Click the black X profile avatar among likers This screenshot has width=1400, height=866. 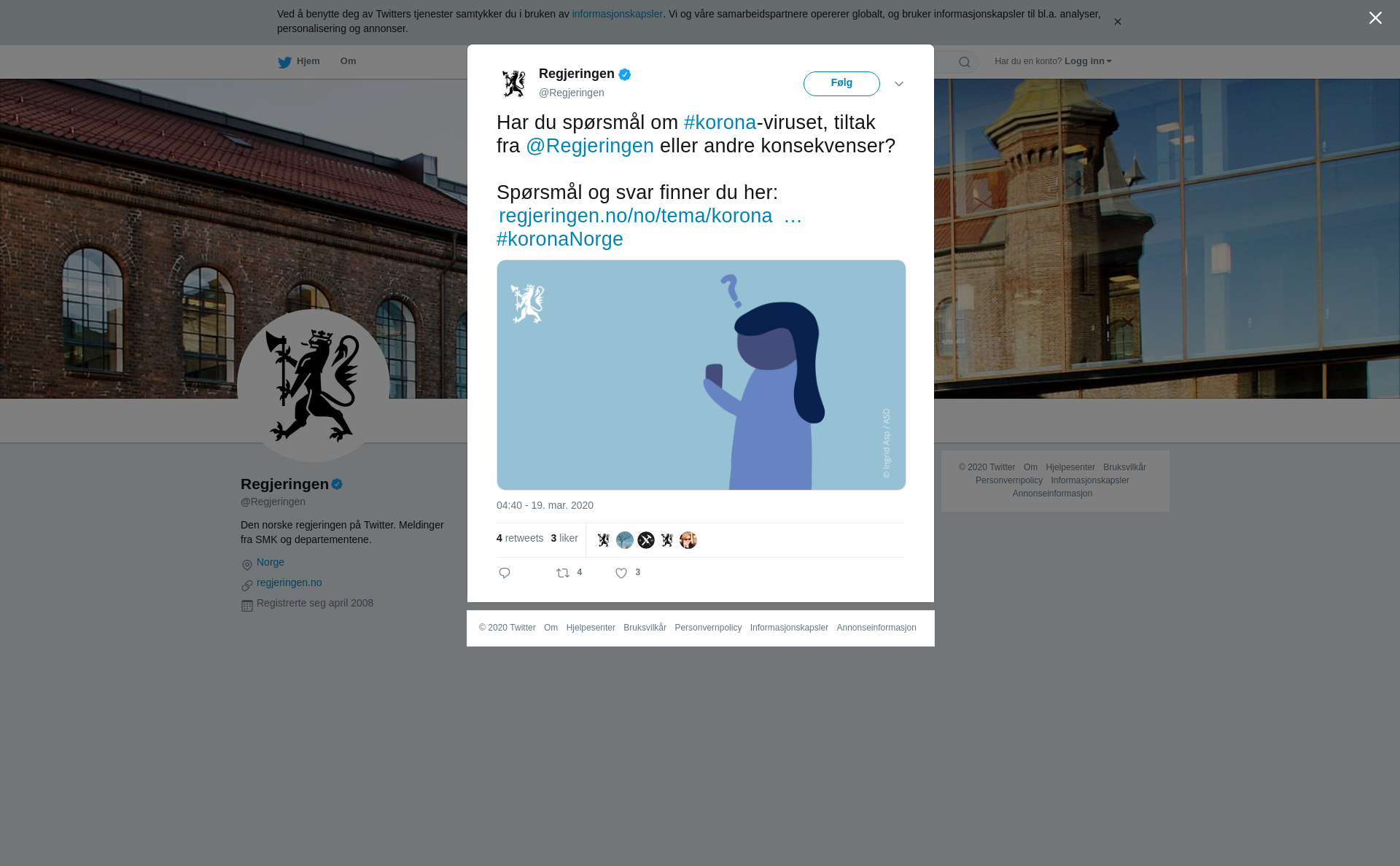click(x=646, y=540)
